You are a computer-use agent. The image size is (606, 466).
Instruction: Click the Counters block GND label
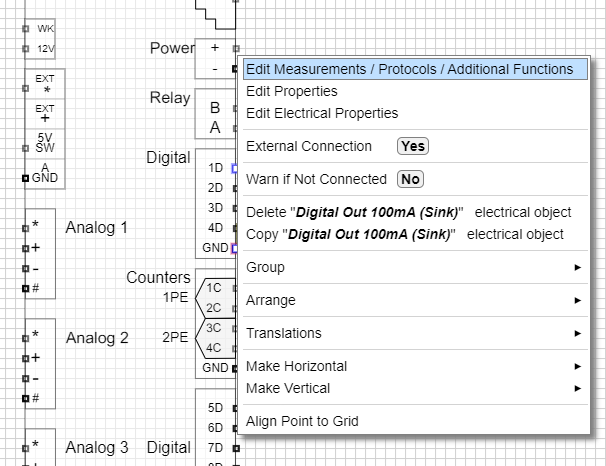tap(215, 367)
